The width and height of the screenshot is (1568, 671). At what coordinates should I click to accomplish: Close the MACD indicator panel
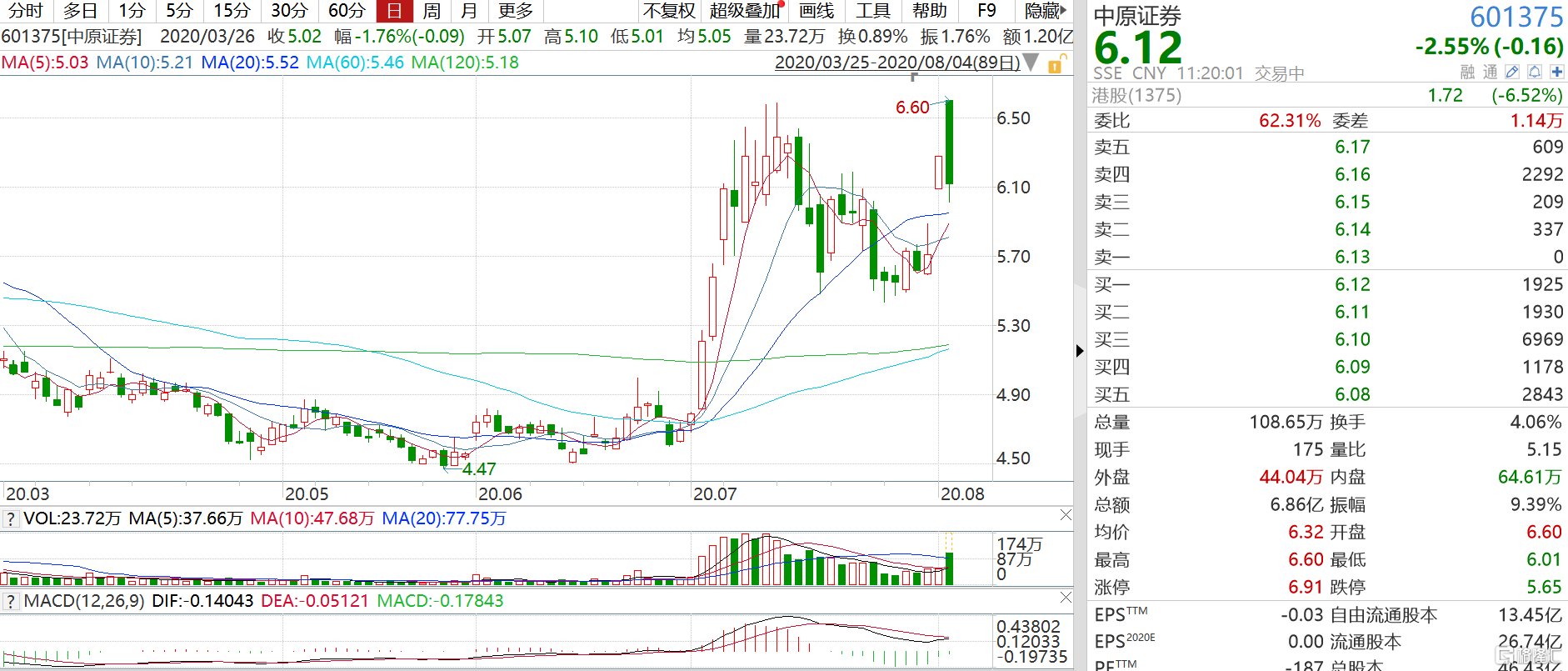point(1066,597)
